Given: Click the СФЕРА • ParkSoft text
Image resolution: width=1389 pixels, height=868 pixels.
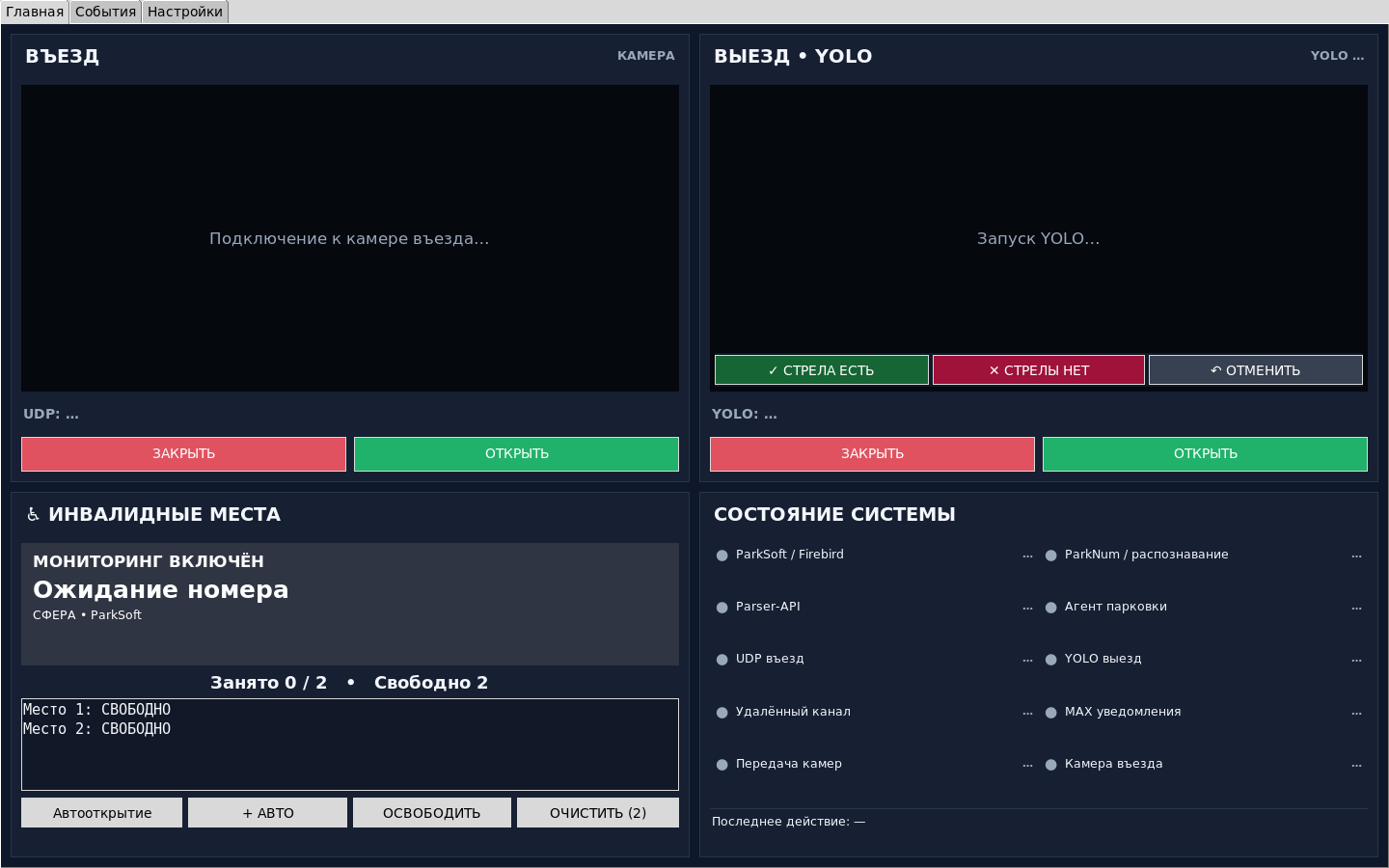Looking at the screenshot, I should coord(88,615).
